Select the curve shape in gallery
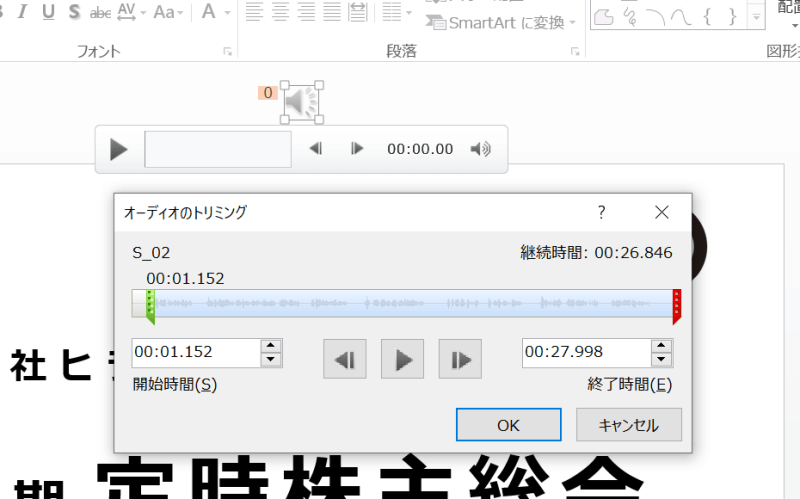The height and width of the screenshot is (499, 800). point(681,17)
